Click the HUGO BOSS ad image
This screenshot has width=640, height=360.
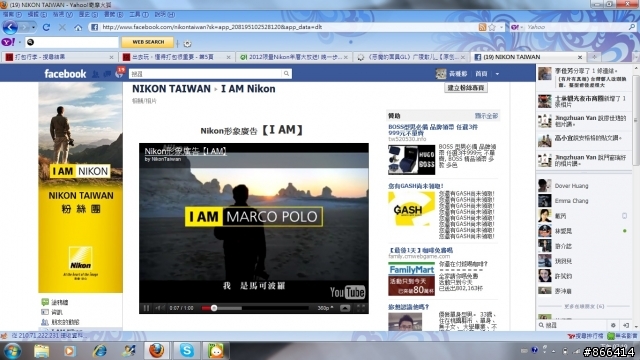411,160
